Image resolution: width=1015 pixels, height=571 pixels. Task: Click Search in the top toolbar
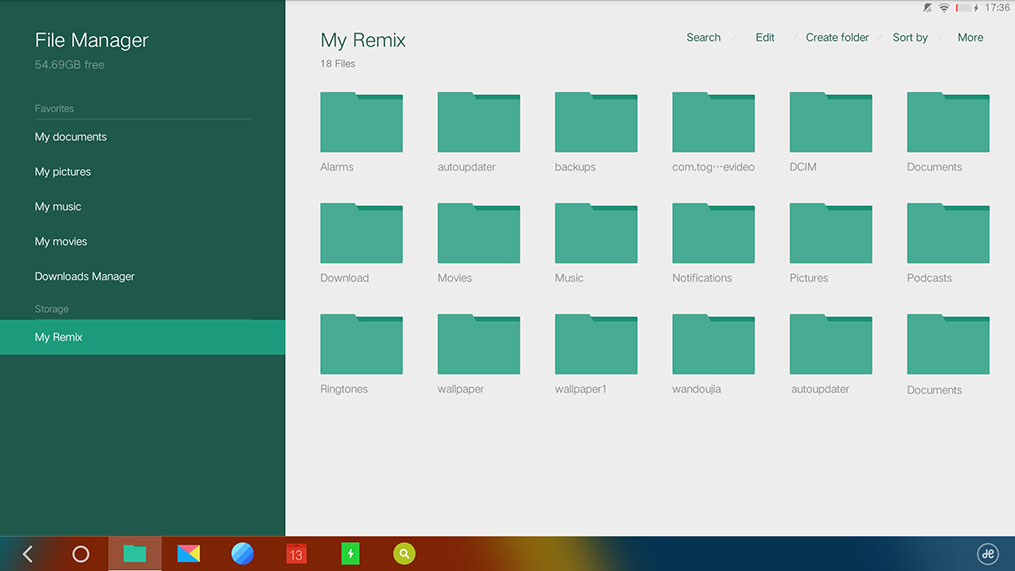[703, 38]
